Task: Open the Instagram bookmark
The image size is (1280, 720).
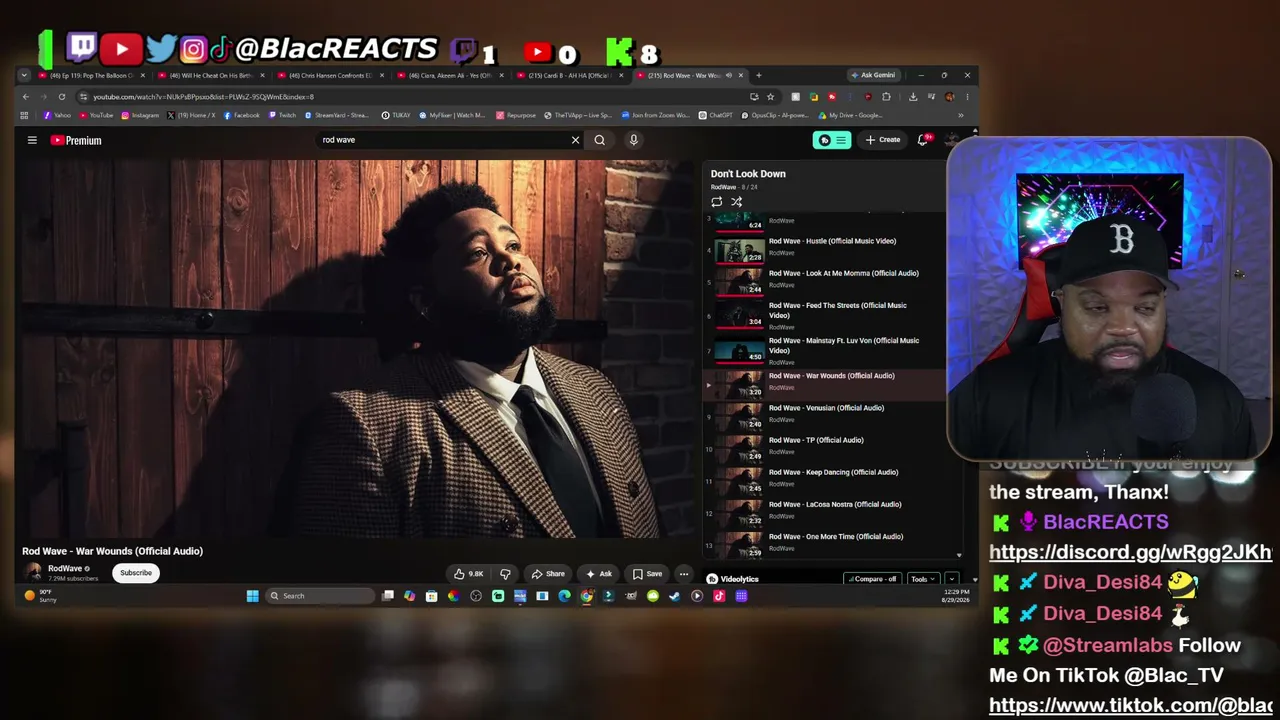Action: click(140, 115)
